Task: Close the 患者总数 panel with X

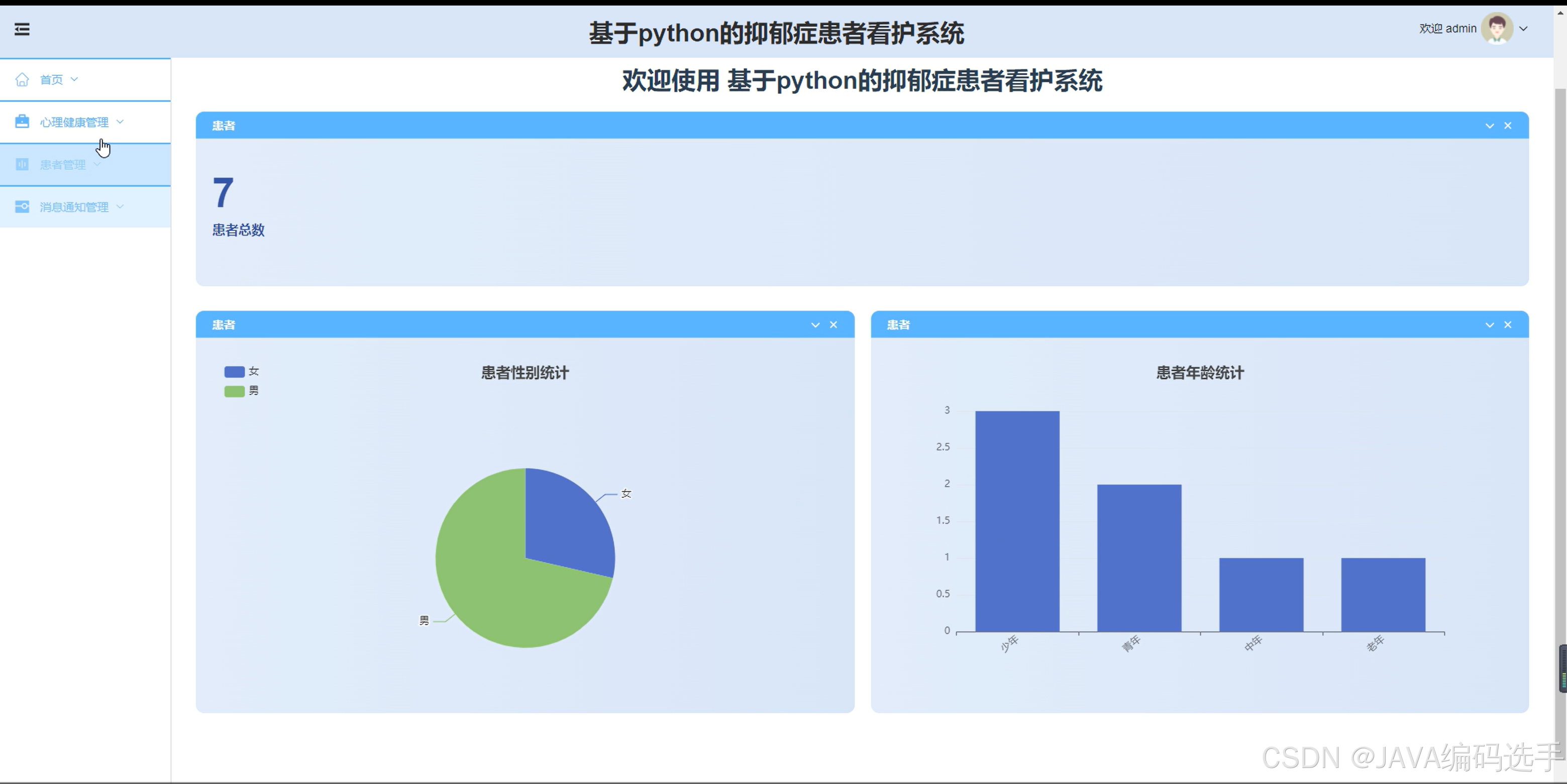Action: 1507,126
